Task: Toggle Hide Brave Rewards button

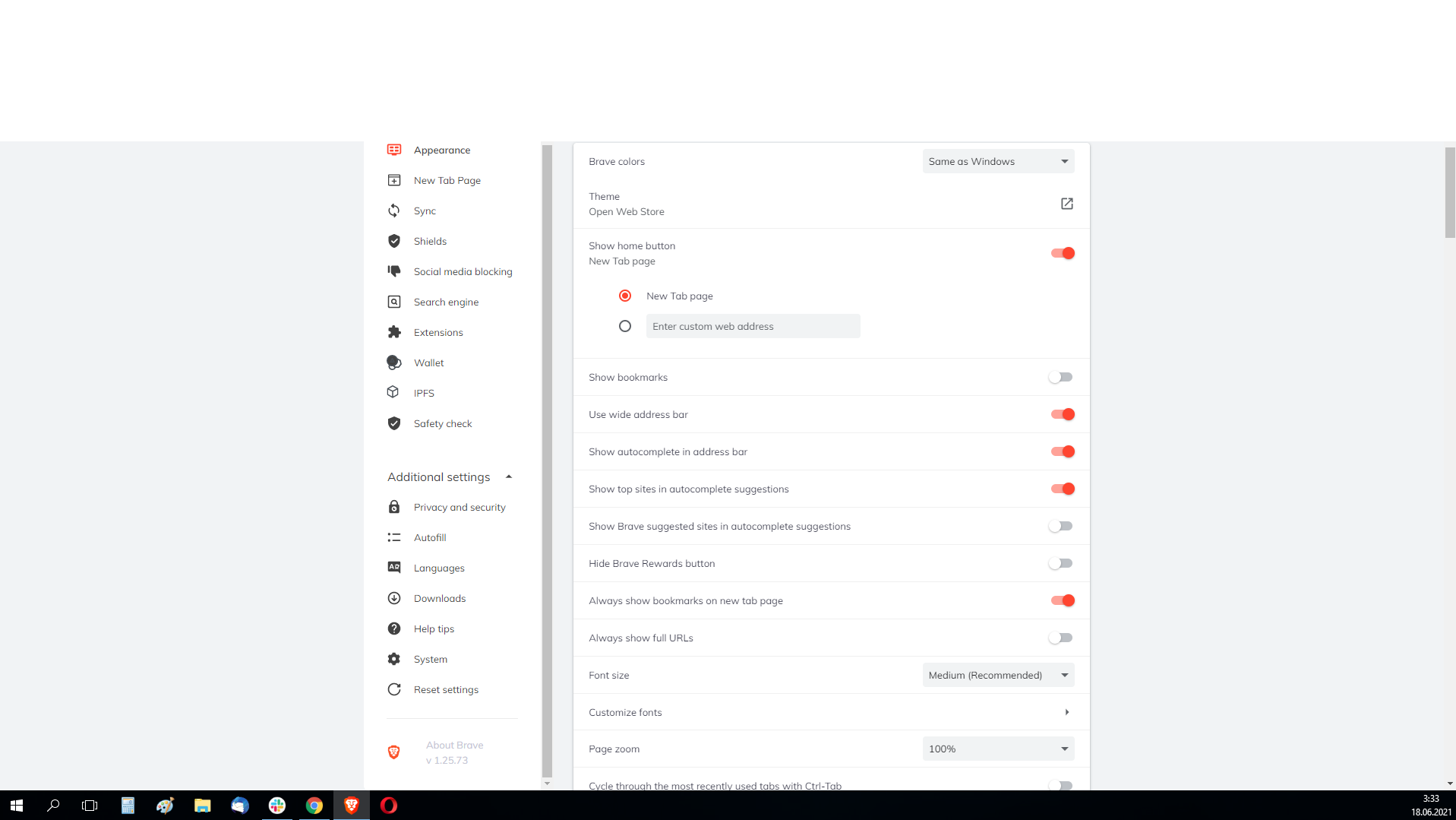Action: coord(1060,563)
